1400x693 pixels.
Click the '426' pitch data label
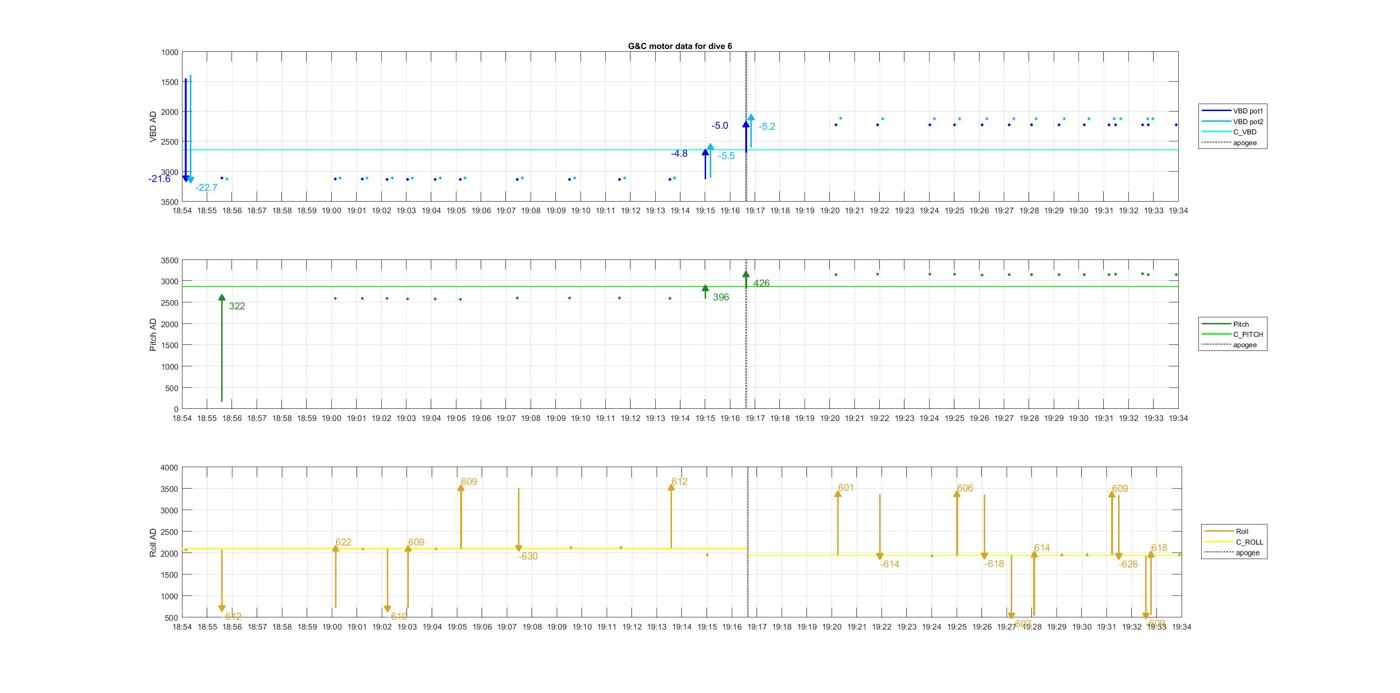[762, 283]
